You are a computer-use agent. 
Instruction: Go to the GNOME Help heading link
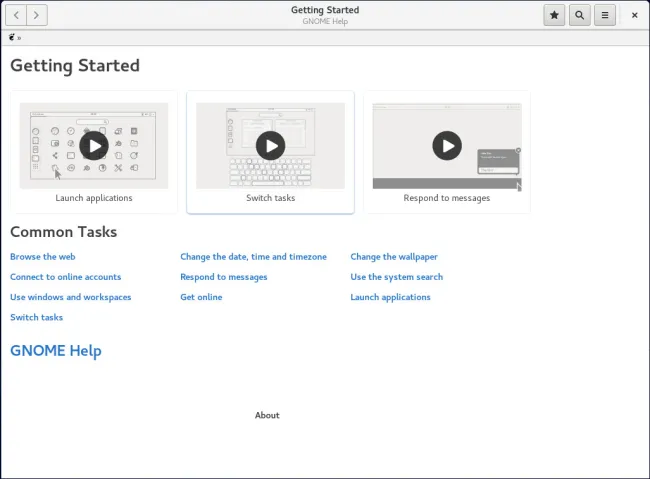pos(56,351)
